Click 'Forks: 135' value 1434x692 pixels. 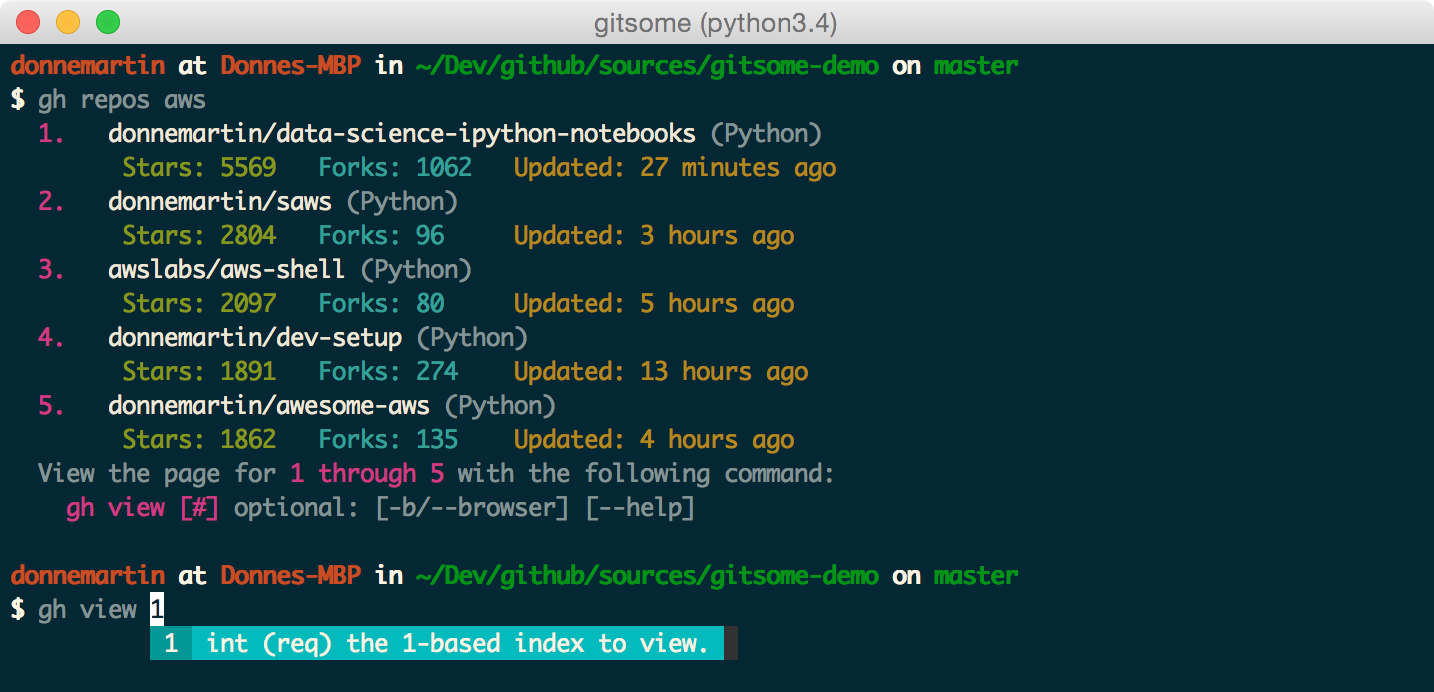pos(388,439)
